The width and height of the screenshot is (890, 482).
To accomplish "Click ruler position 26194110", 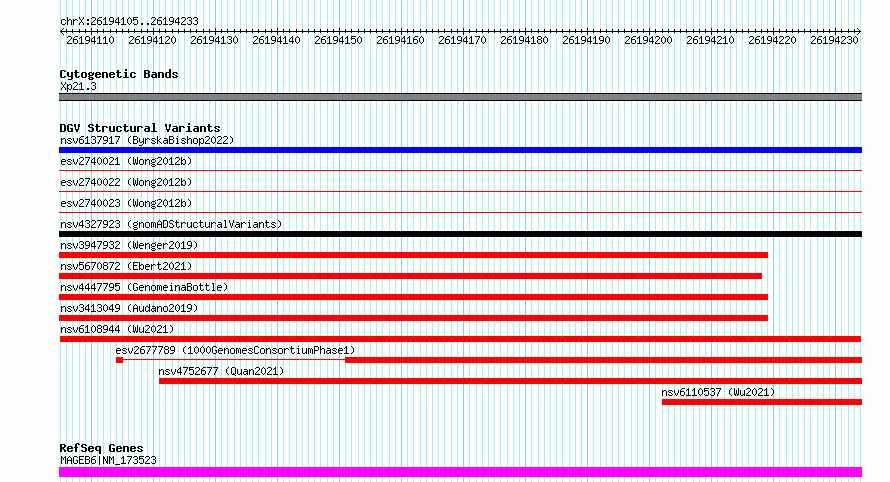I will pos(90,40).
